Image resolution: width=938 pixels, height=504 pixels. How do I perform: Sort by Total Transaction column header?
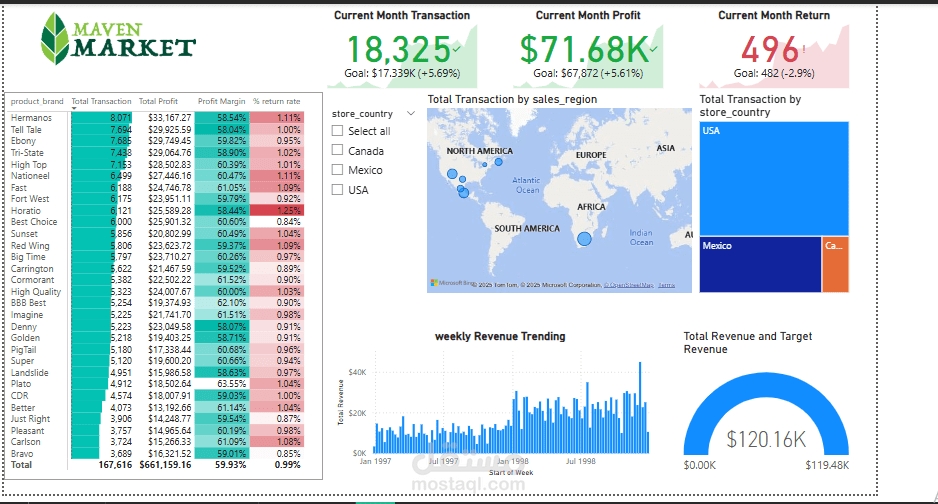tap(101, 101)
